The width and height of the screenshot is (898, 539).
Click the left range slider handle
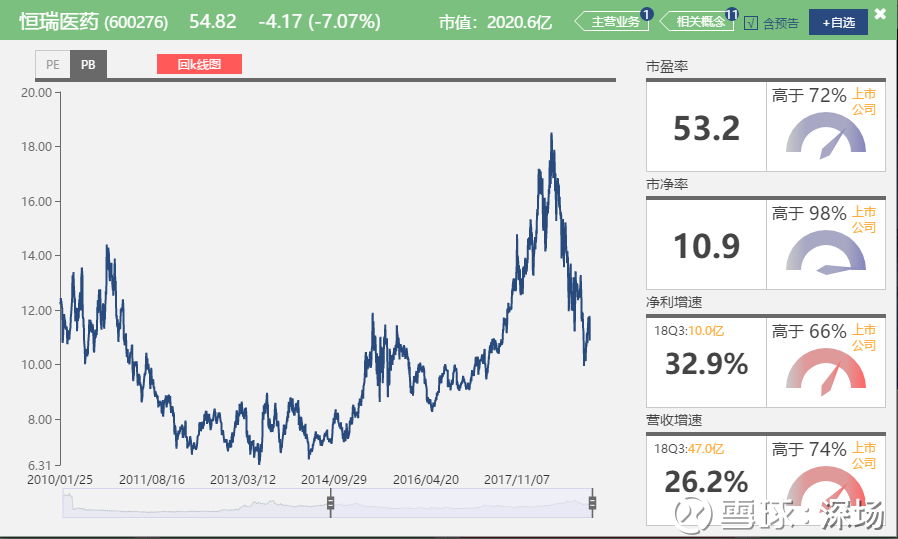[330, 503]
